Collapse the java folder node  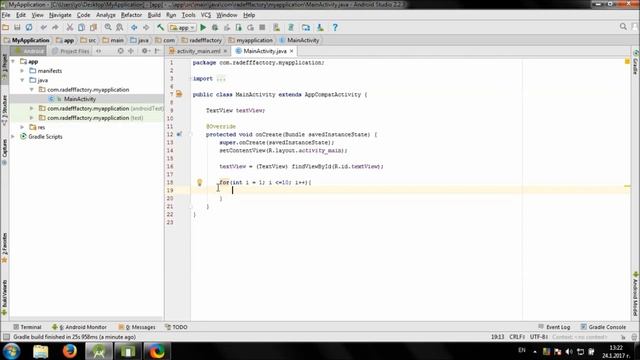tap(22, 80)
